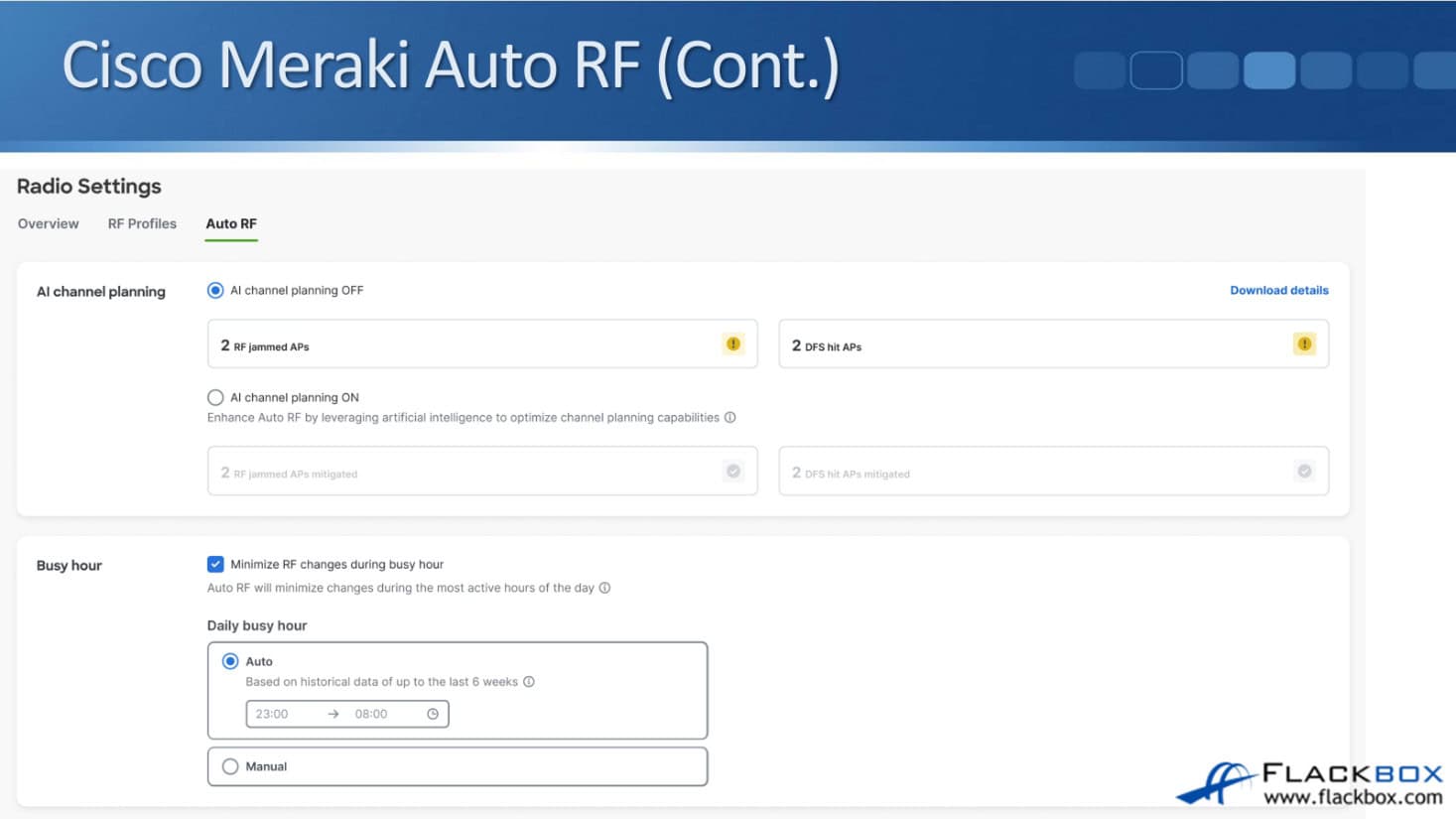Image resolution: width=1456 pixels, height=819 pixels.
Task: Choose Manual daily busy hour option
Action: [x=230, y=766]
